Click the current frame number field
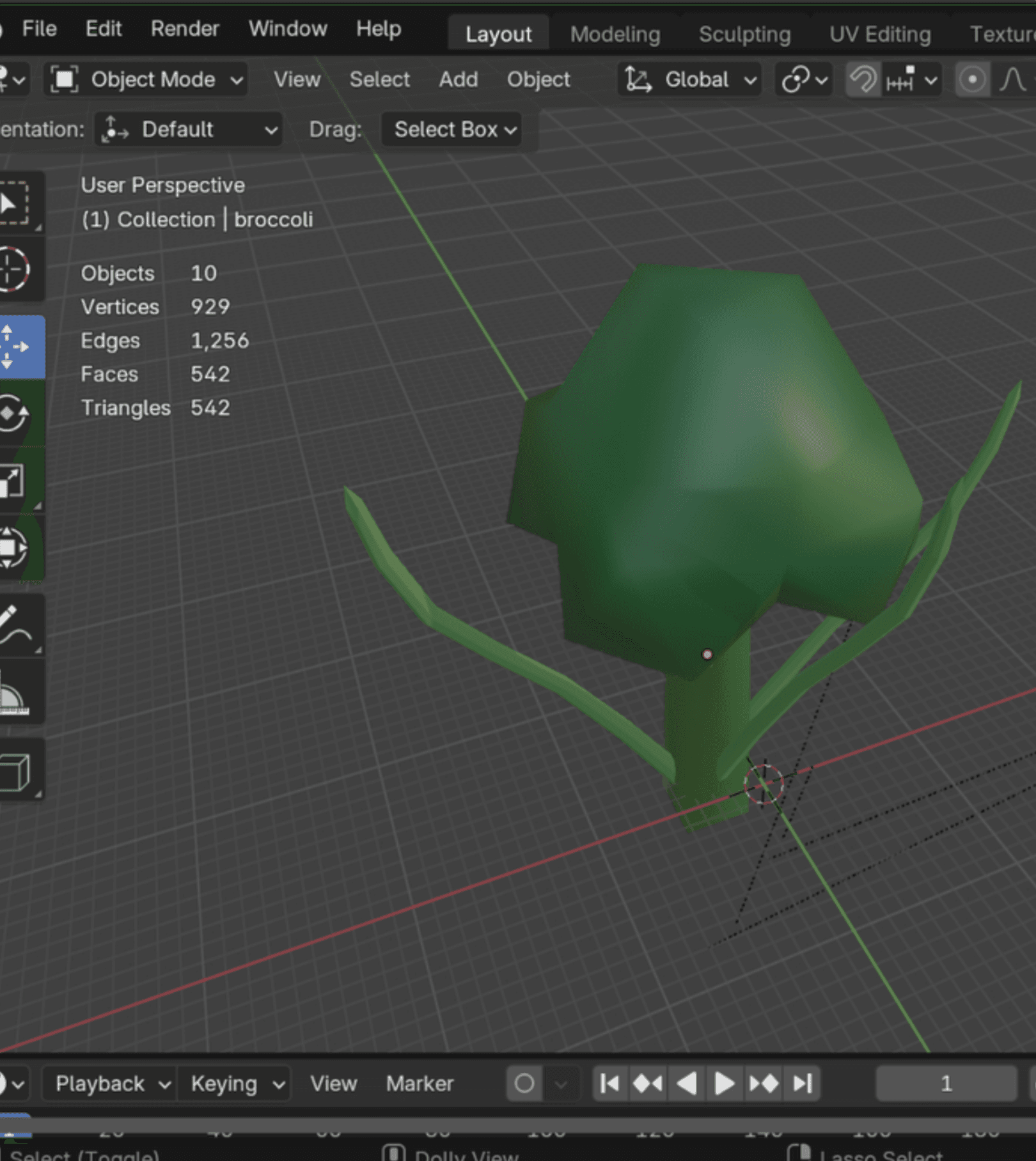The height and width of the screenshot is (1161, 1036). pos(946,1084)
